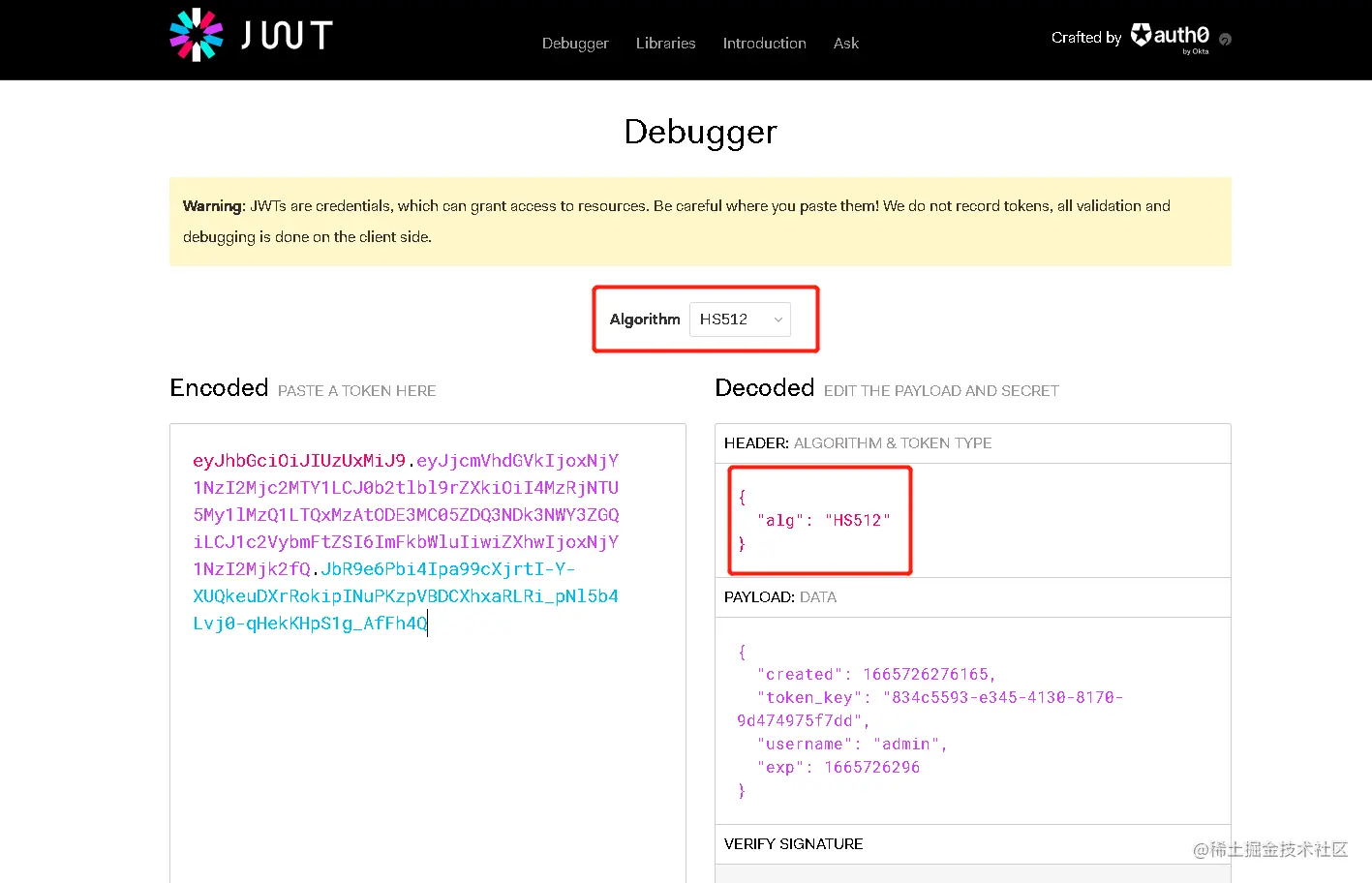Click the "token_key" payload line

[930, 709]
